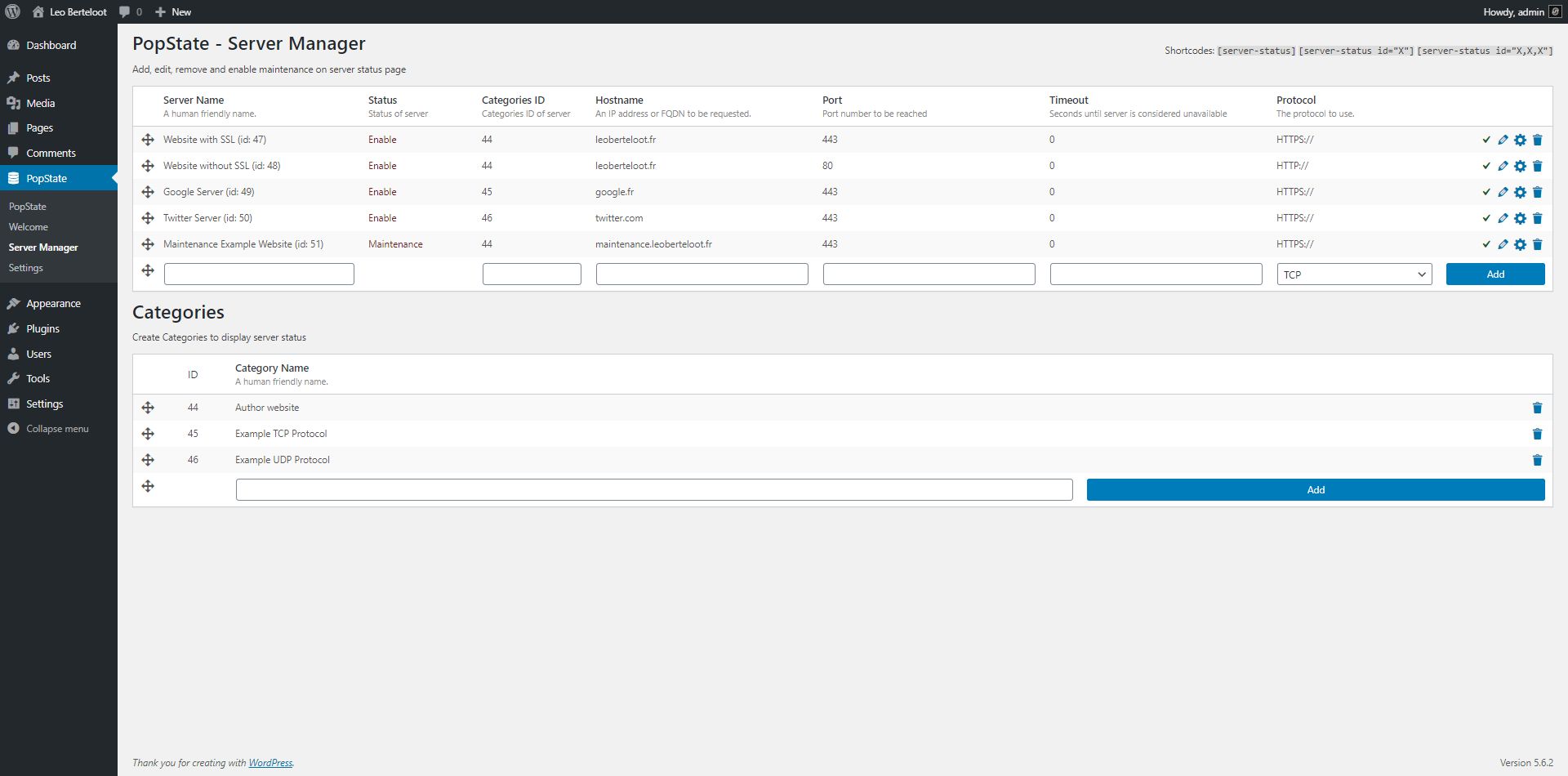Delete the Author website category

pos(1537,408)
